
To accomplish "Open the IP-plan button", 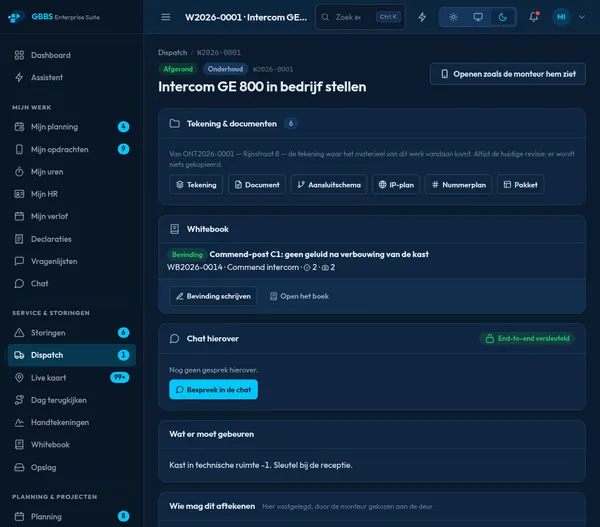I will click(396, 185).
